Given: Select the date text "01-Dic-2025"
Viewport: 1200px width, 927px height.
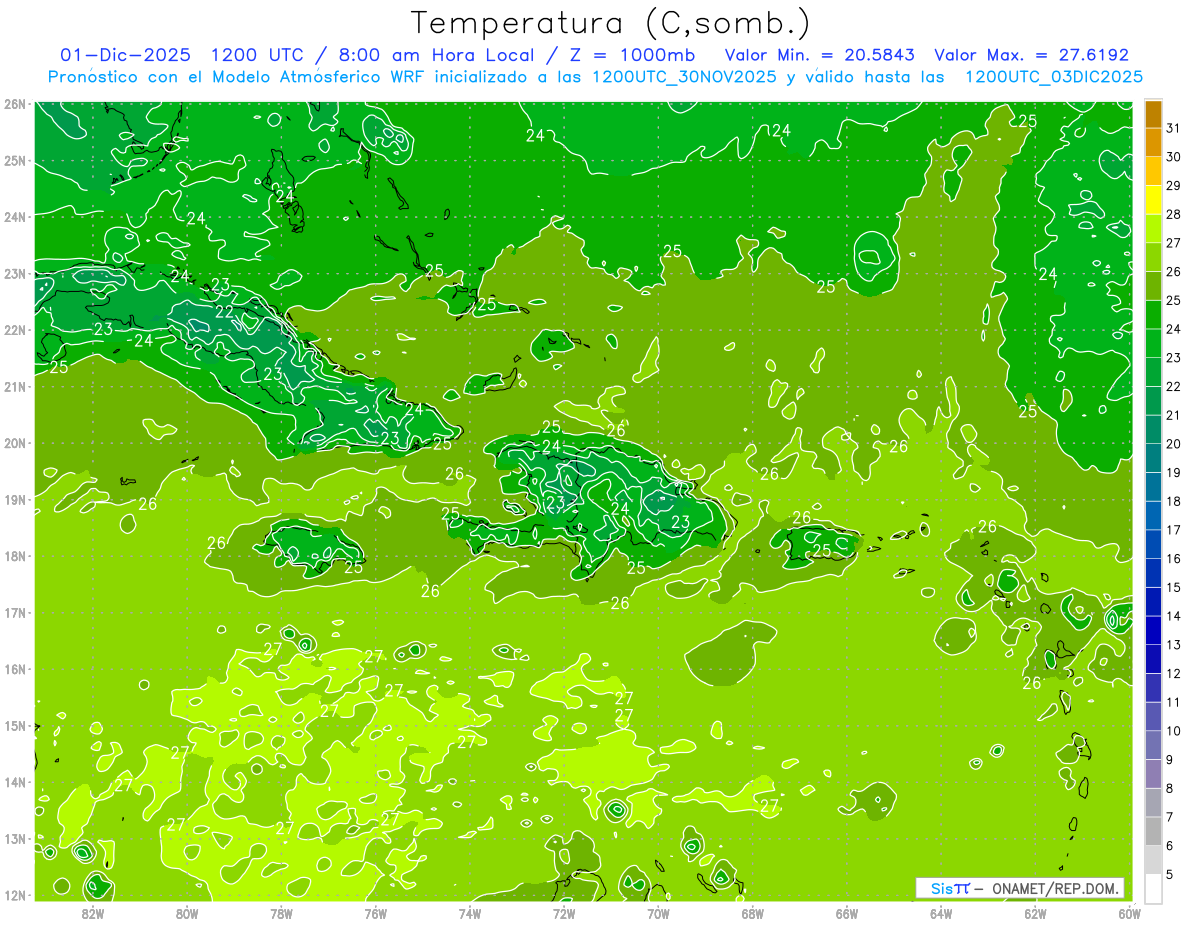Looking at the screenshot, I should [x=125, y=56].
